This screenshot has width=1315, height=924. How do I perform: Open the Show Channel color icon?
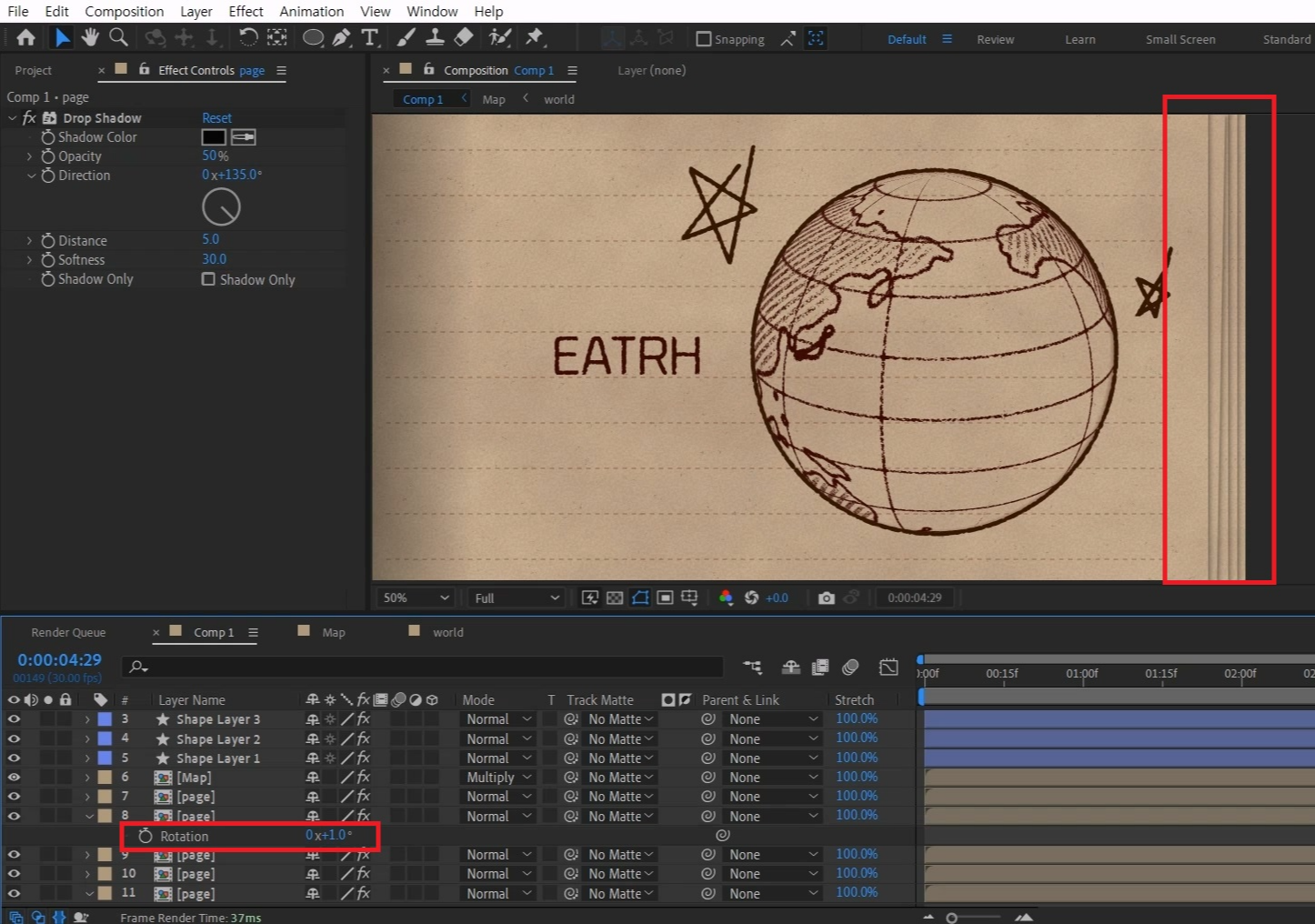click(x=726, y=598)
